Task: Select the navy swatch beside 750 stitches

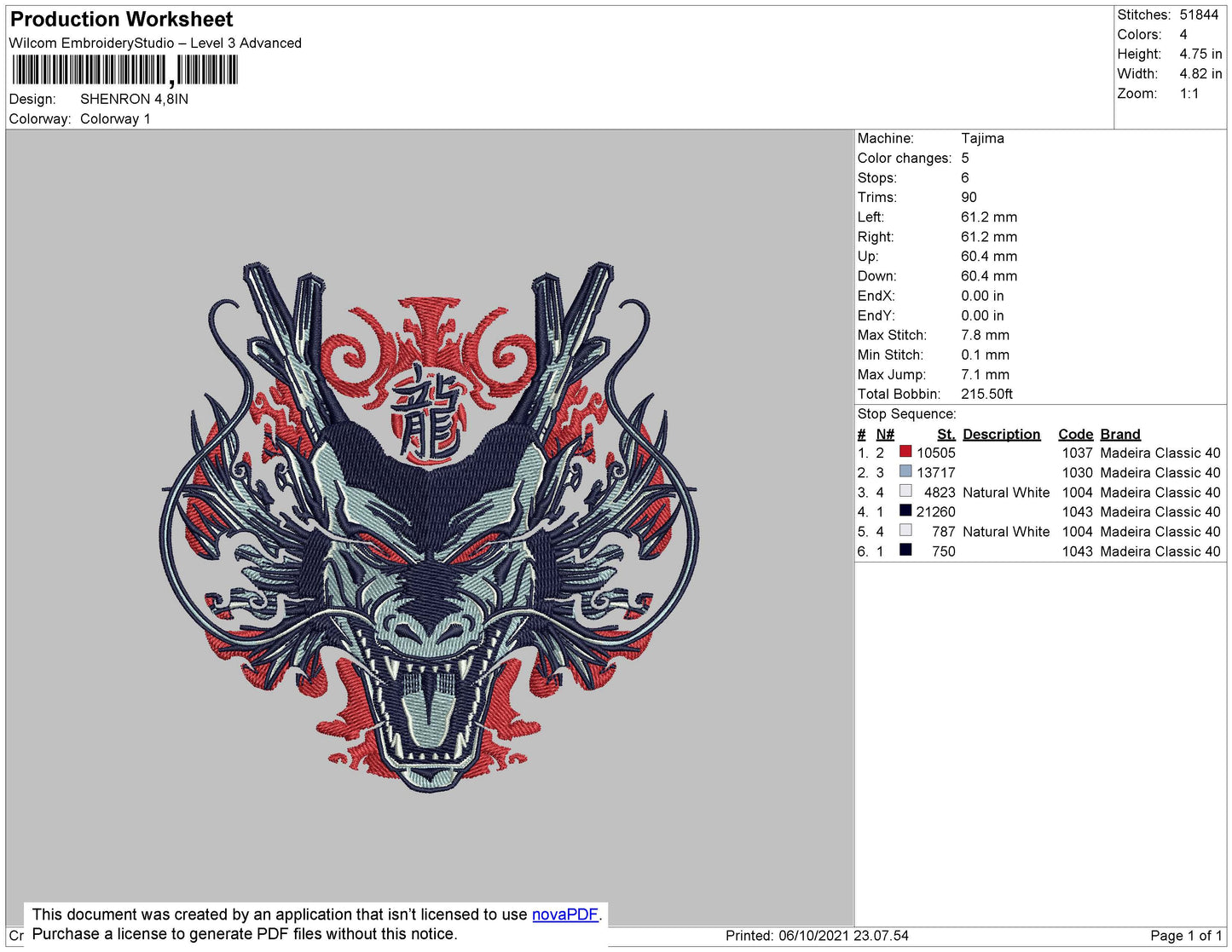Action: tap(905, 550)
